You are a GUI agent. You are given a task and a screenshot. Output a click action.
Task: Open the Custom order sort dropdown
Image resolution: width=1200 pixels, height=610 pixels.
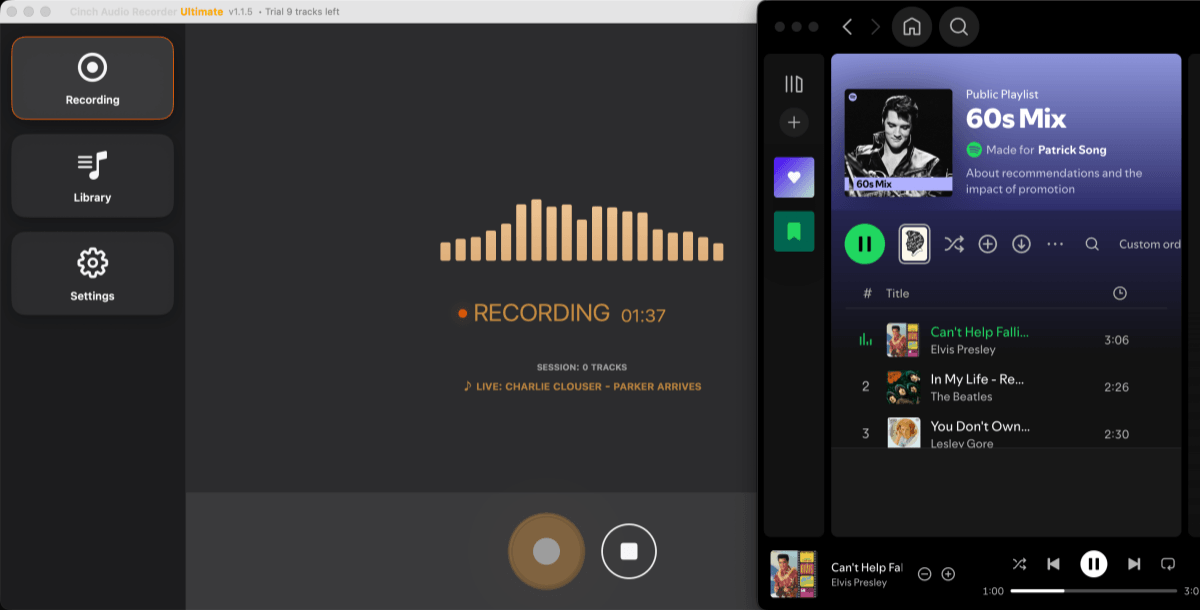pos(1150,244)
